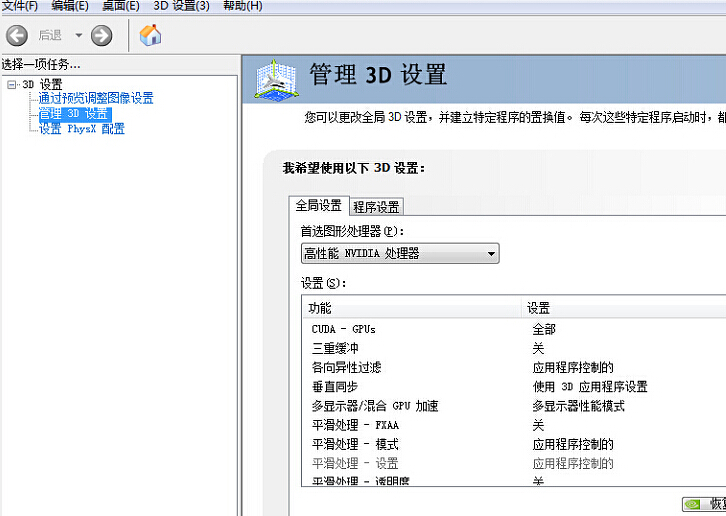Collapse the 3D 设置 tree node
726x516 pixels.
[12, 84]
